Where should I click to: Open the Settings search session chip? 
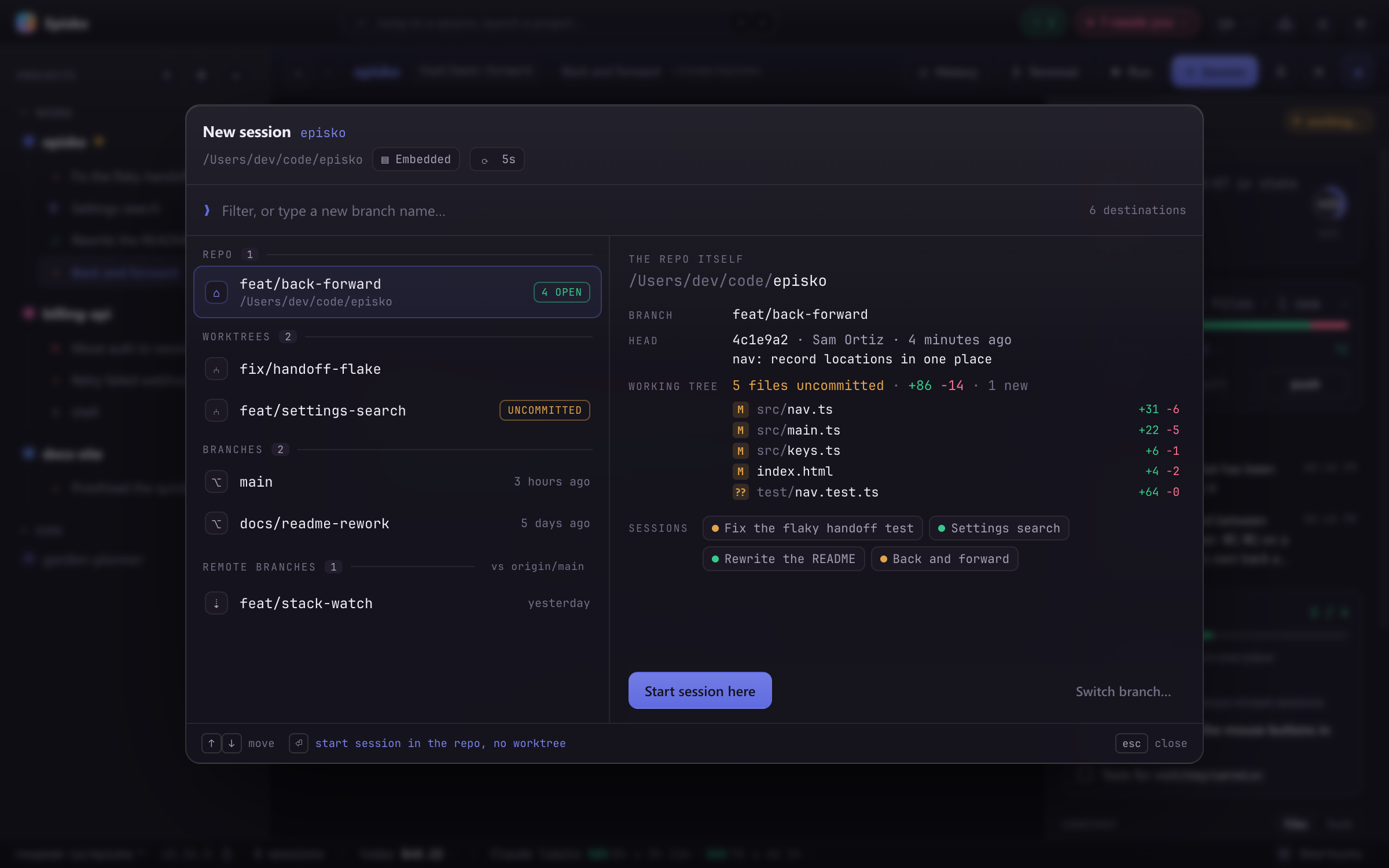click(x=999, y=528)
